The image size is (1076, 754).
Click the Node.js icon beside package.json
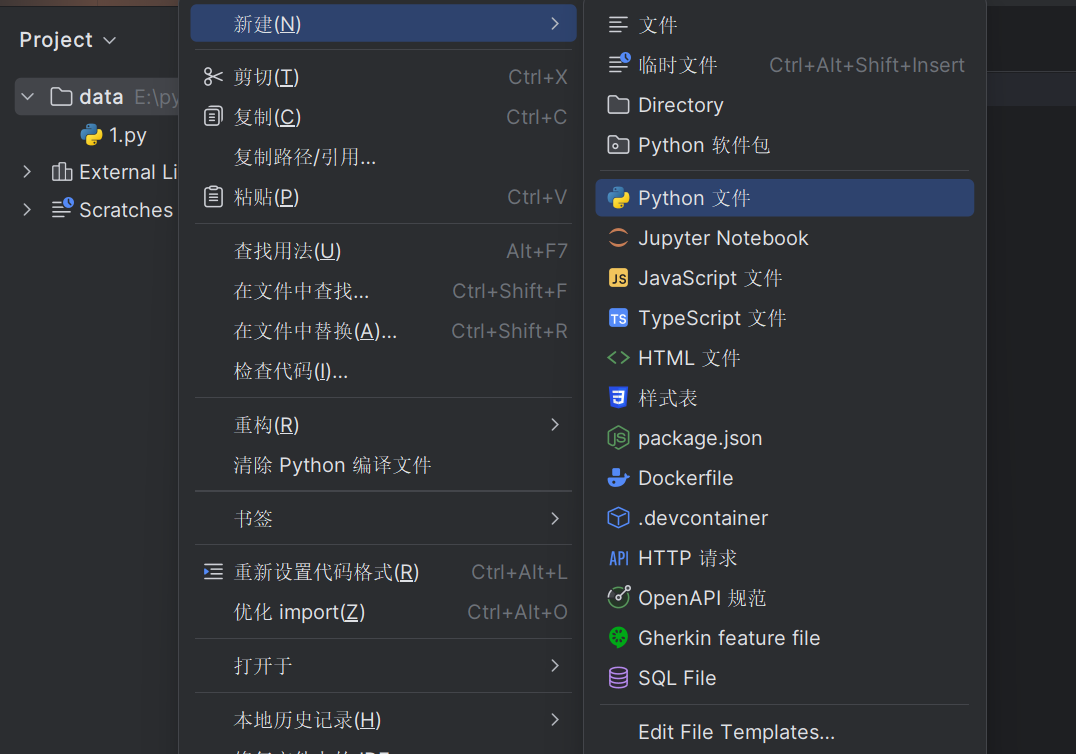tap(618, 438)
